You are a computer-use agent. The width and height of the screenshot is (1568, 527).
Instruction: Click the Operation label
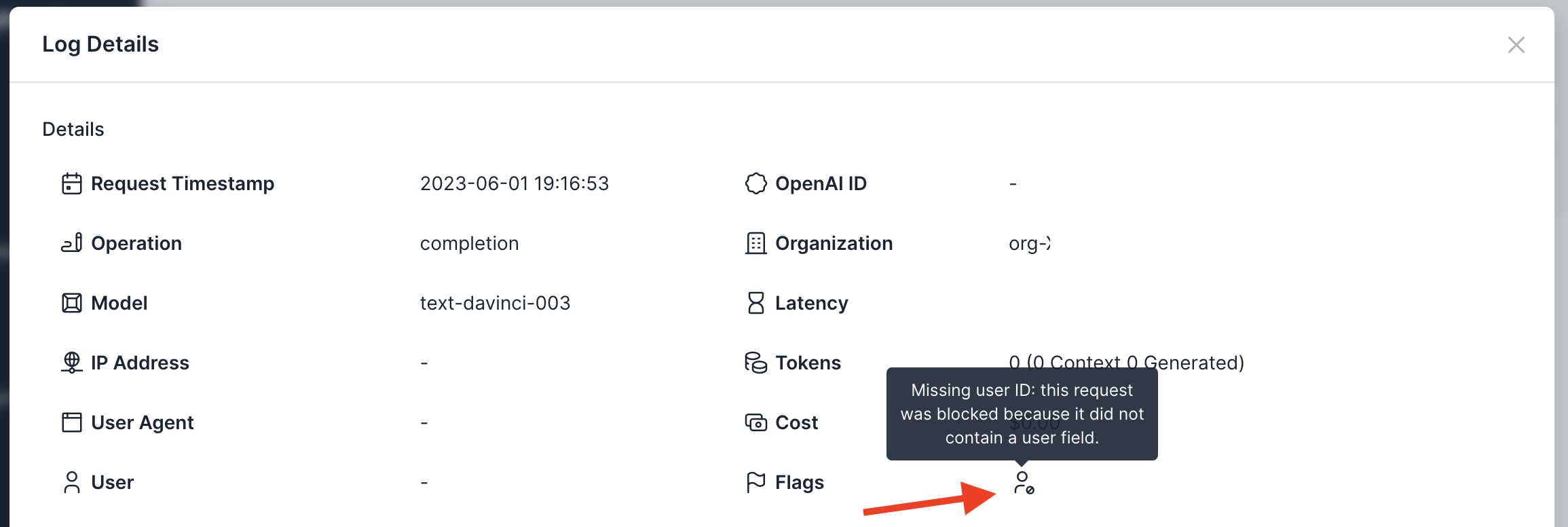(x=136, y=244)
